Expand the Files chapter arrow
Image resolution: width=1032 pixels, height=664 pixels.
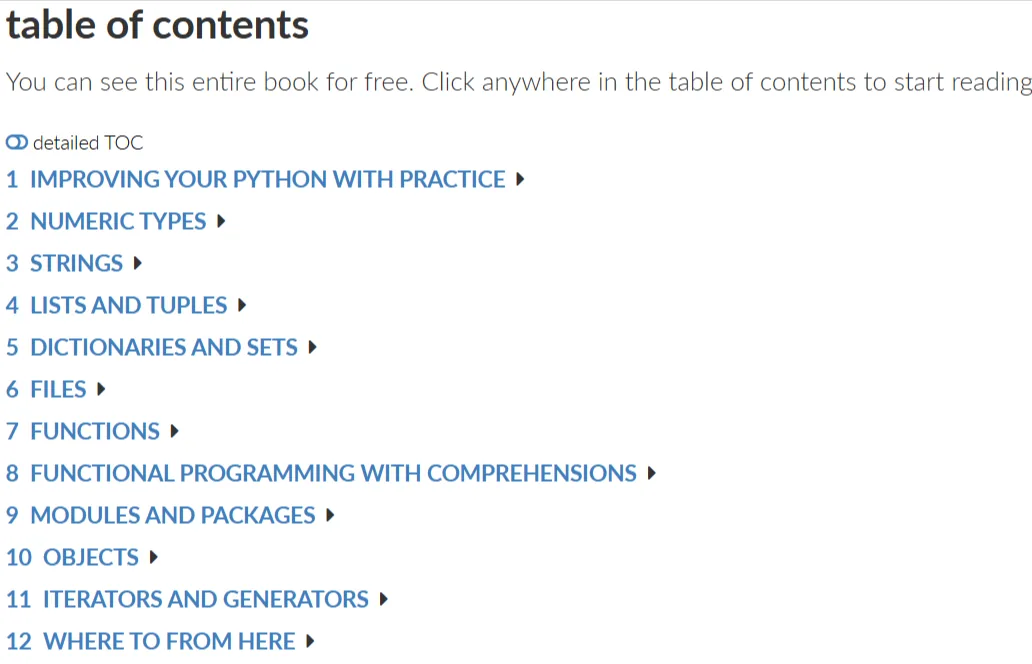pos(101,389)
